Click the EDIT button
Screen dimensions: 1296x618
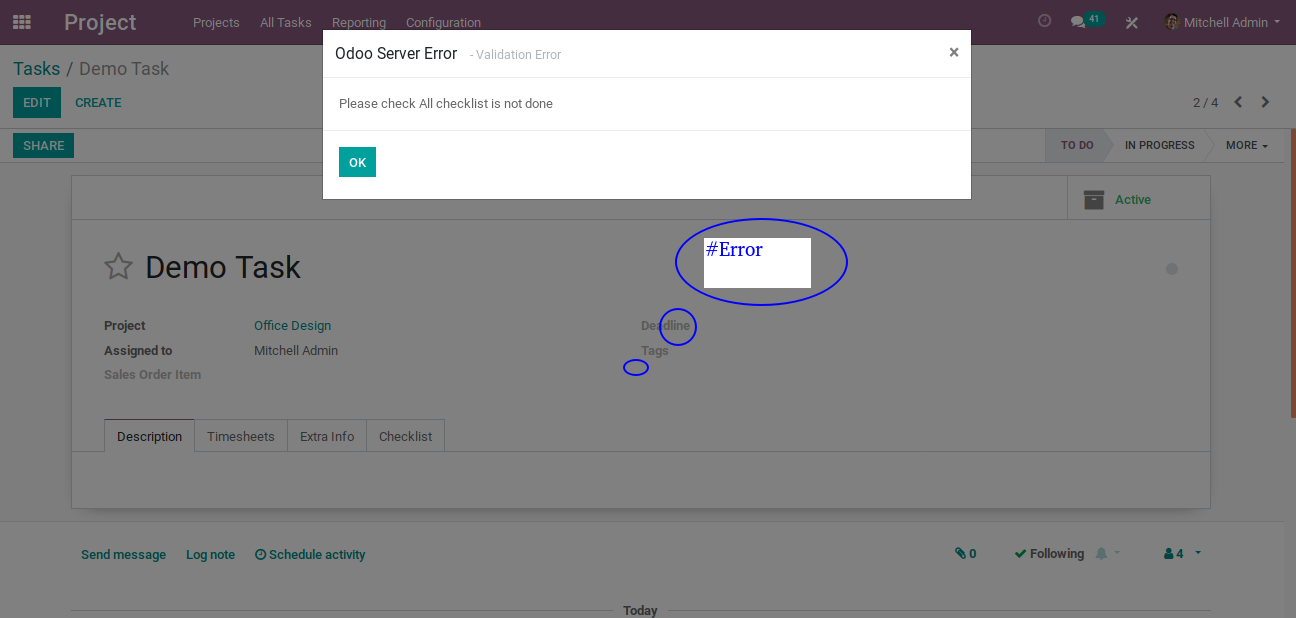[x=37, y=102]
